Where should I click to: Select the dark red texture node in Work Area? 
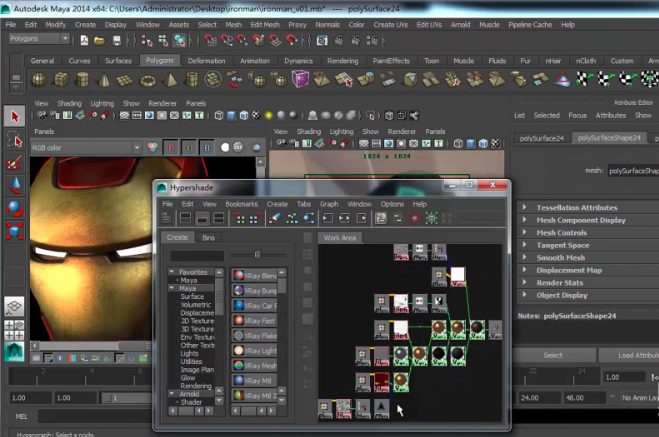pos(382,381)
